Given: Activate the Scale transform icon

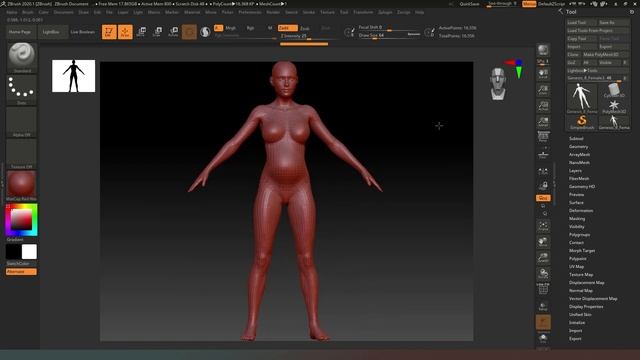Looking at the screenshot, I should [157, 32].
